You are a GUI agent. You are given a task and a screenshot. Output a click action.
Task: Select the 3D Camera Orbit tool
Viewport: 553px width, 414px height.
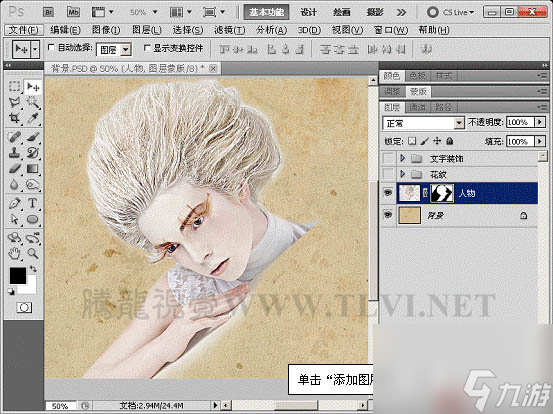pyautogui.click(x=33, y=238)
